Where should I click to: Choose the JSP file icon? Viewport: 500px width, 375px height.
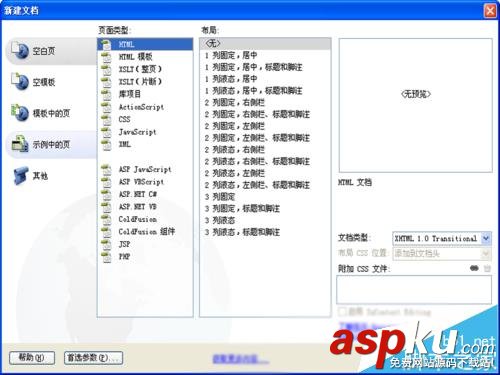pyautogui.click(x=106, y=244)
